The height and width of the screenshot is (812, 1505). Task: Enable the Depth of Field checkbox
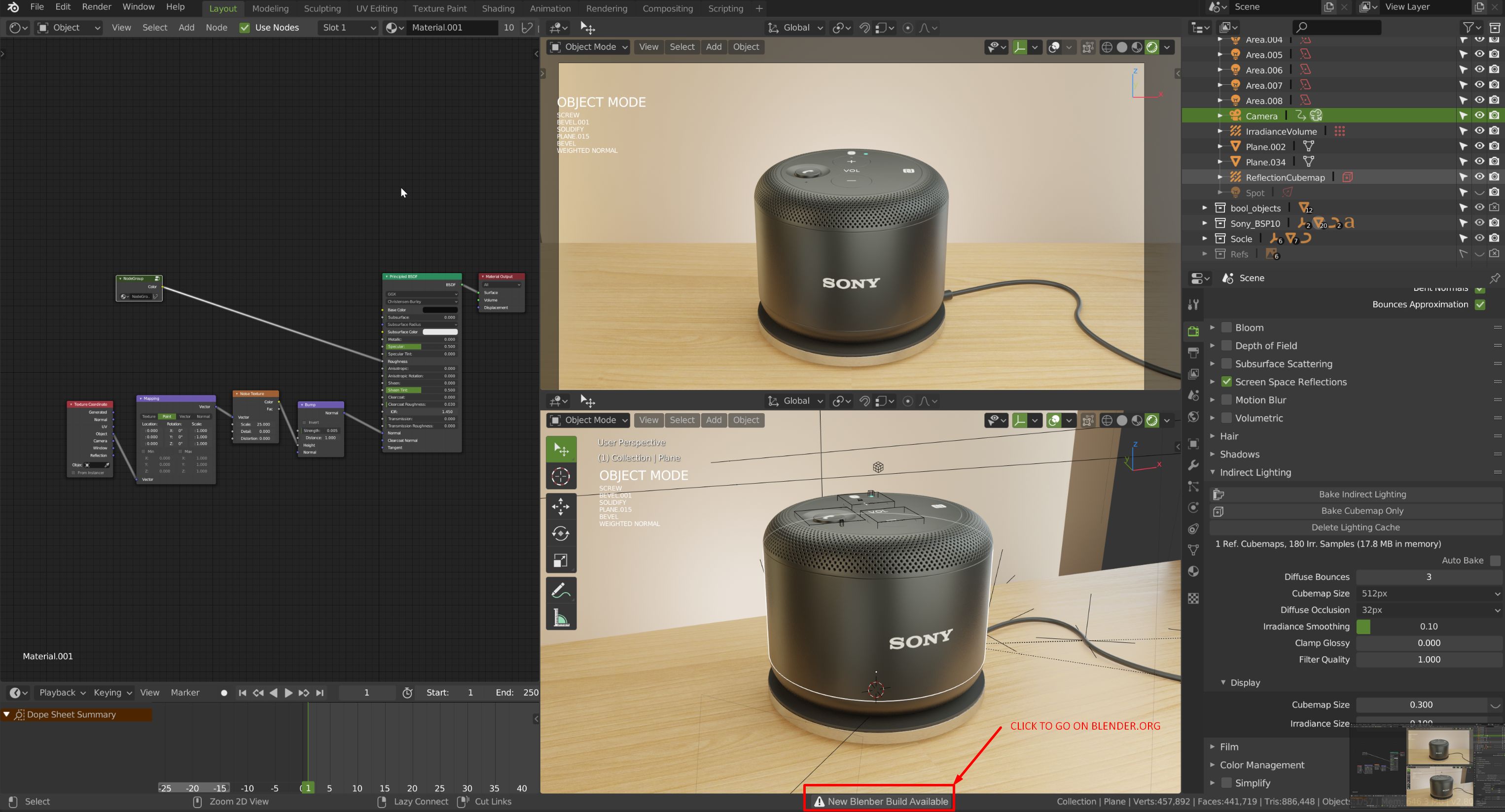(1227, 346)
